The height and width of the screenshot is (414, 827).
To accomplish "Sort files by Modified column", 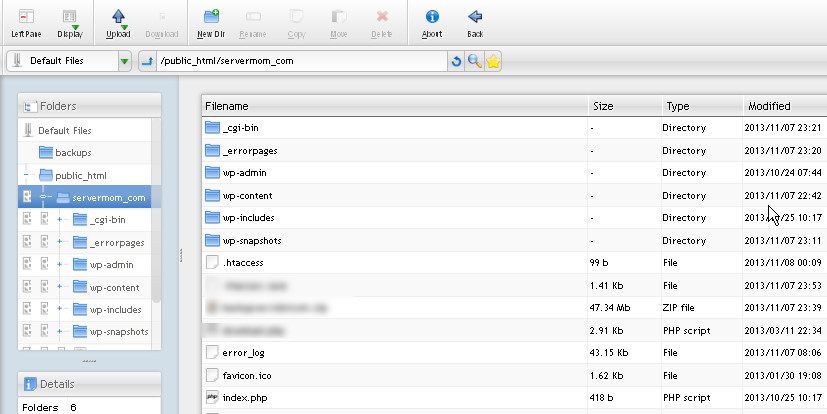I will tap(769, 106).
